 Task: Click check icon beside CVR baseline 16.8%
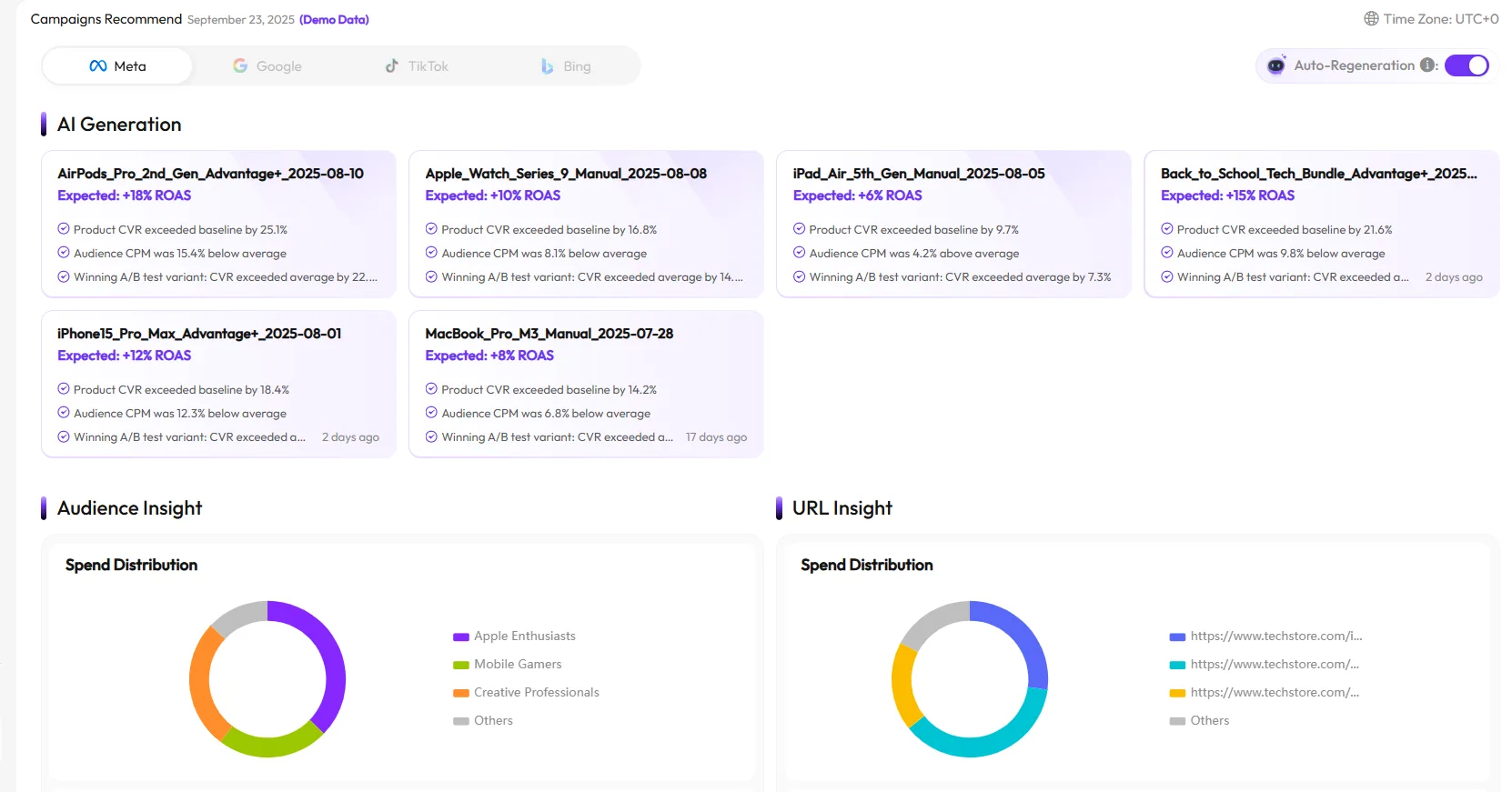(x=431, y=229)
